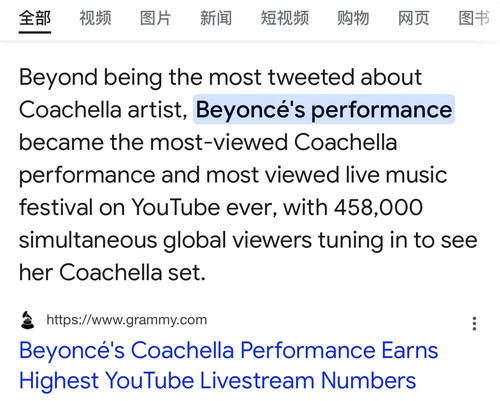Switch to the 短视频 tab

point(285,18)
